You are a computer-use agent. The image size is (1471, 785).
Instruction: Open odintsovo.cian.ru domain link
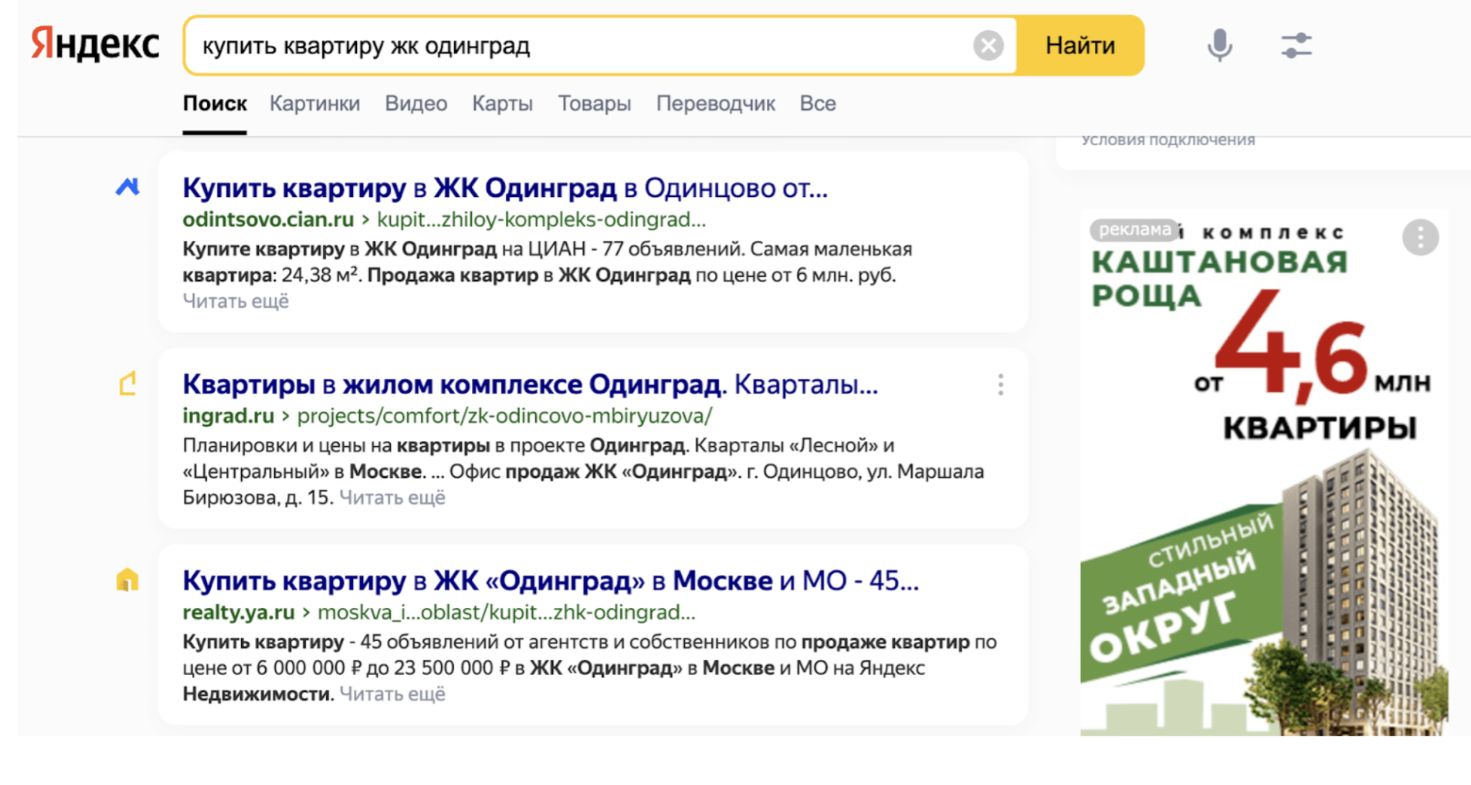(268, 220)
